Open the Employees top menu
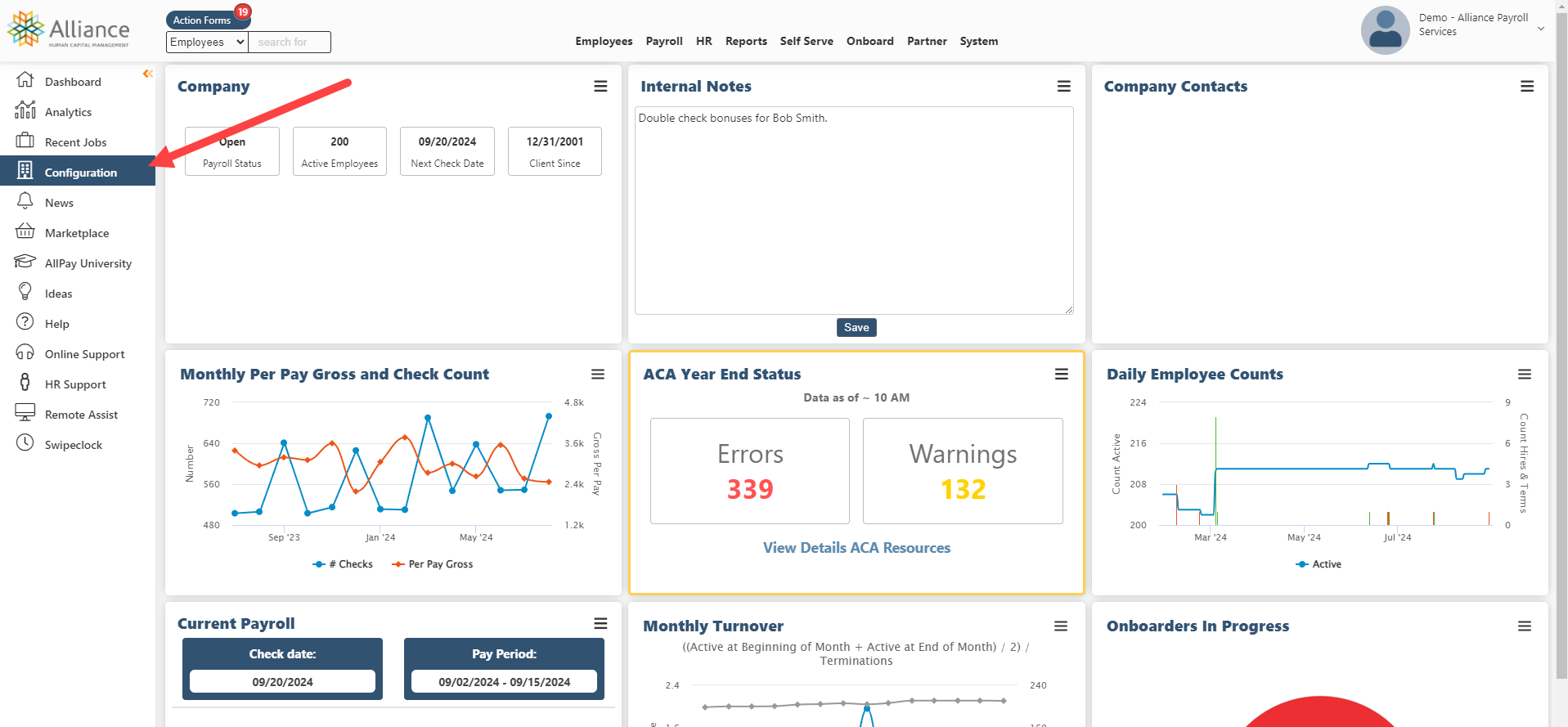 point(604,41)
